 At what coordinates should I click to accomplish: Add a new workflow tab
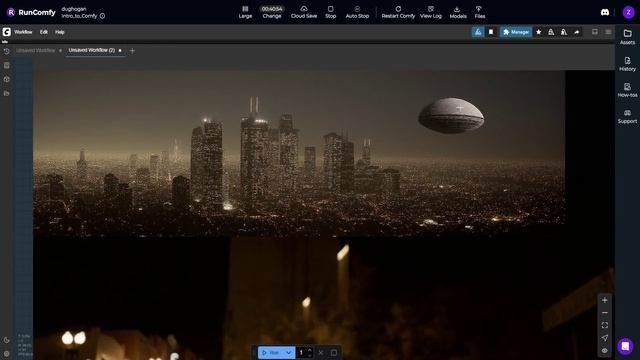point(132,51)
